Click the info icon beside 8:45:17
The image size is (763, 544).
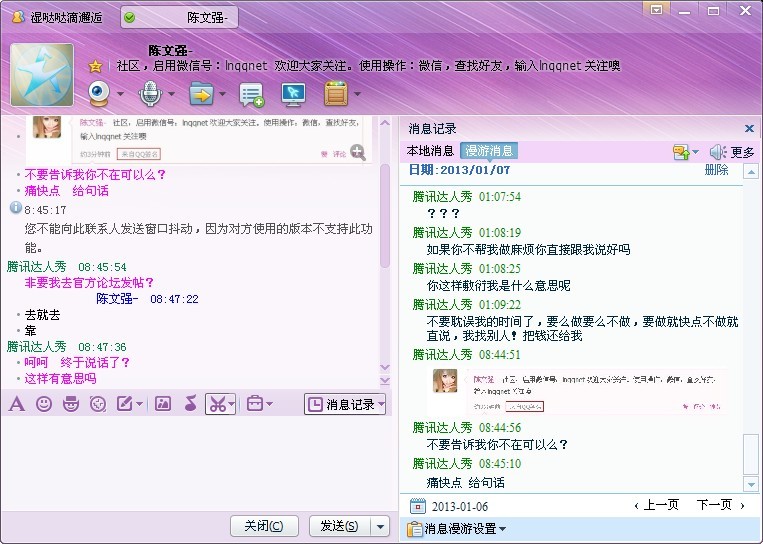[16, 208]
